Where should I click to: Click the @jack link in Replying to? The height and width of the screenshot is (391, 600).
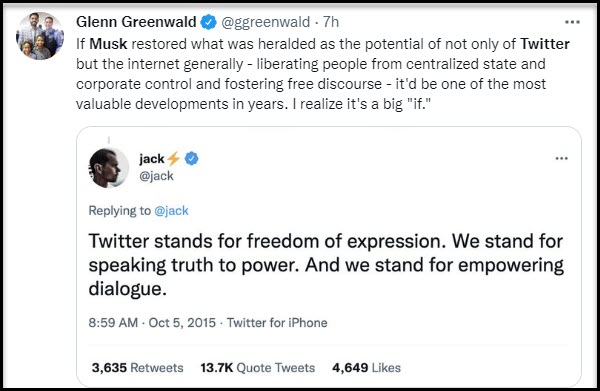point(171,211)
